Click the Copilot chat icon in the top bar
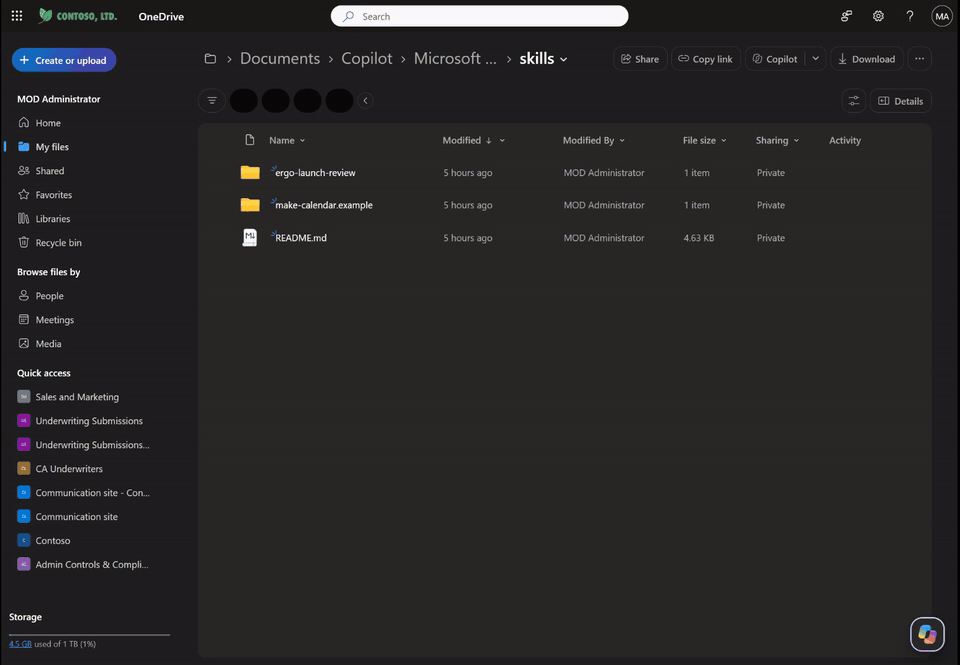Screen dimensions: 960x665 pos(846,16)
